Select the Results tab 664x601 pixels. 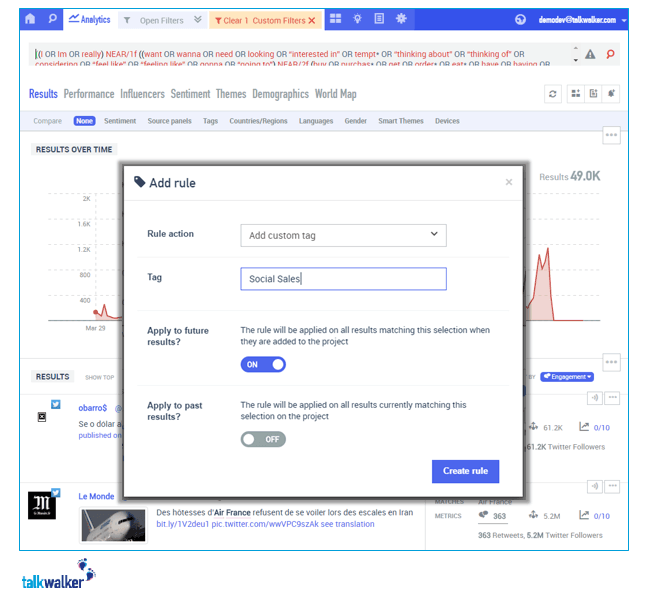[x=43, y=94]
